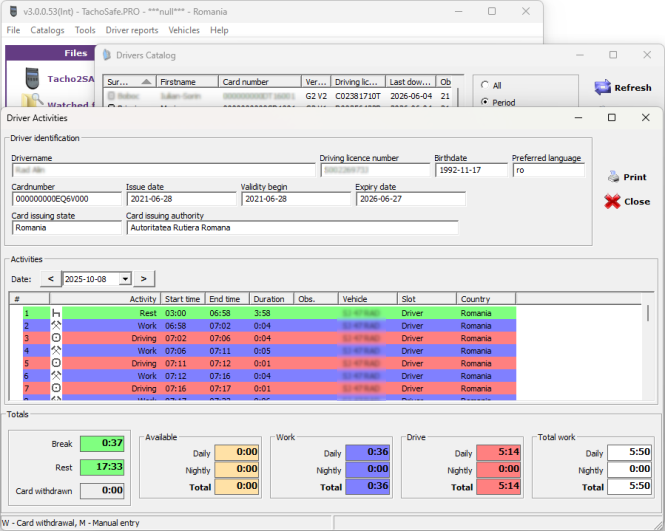The height and width of the screenshot is (531, 665).
Task: Click start time '07:02' in row 3
Action: pyautogui.click(x=176, y=338)
